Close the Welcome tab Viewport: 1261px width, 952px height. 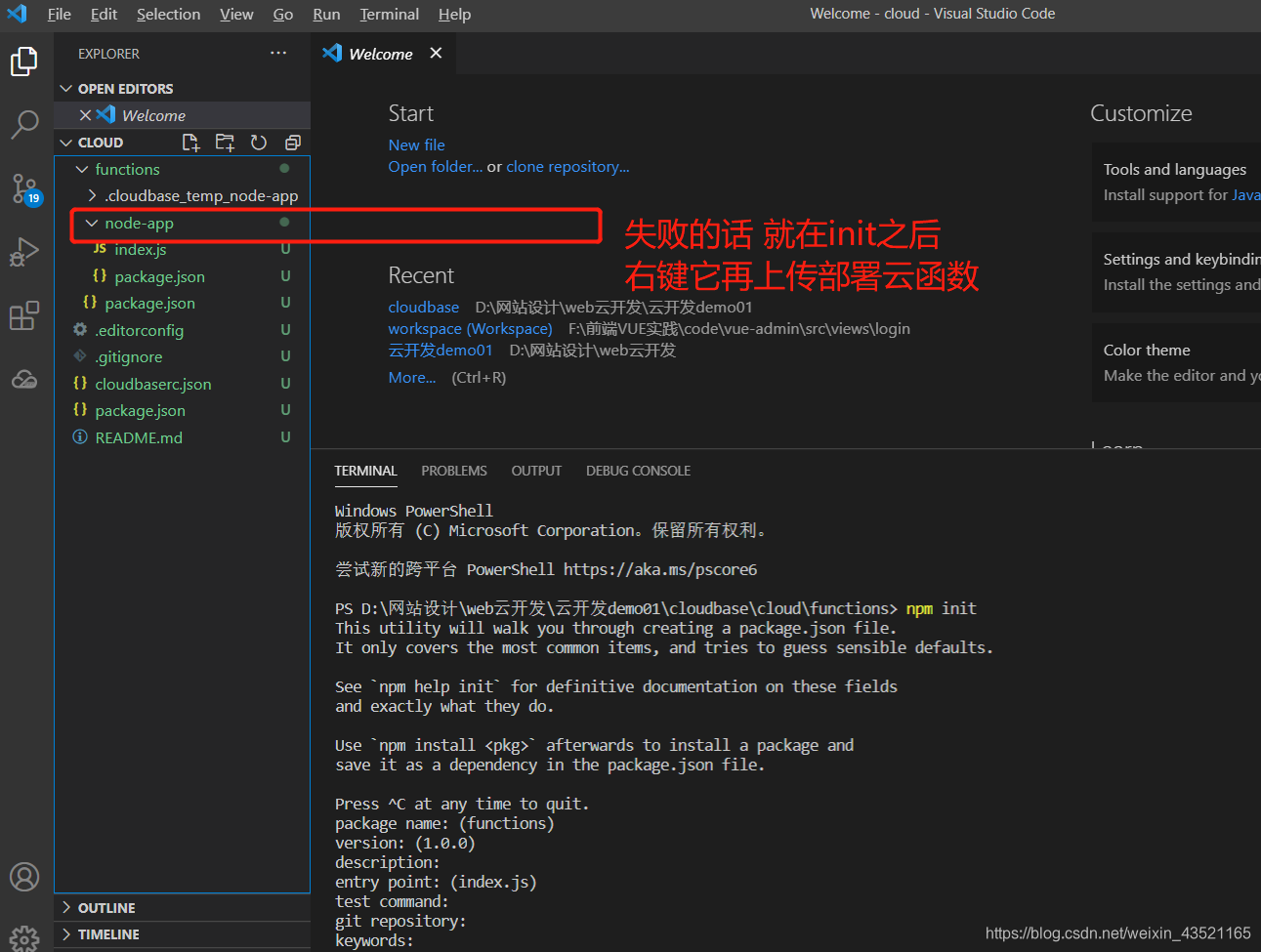click(436, 53)
